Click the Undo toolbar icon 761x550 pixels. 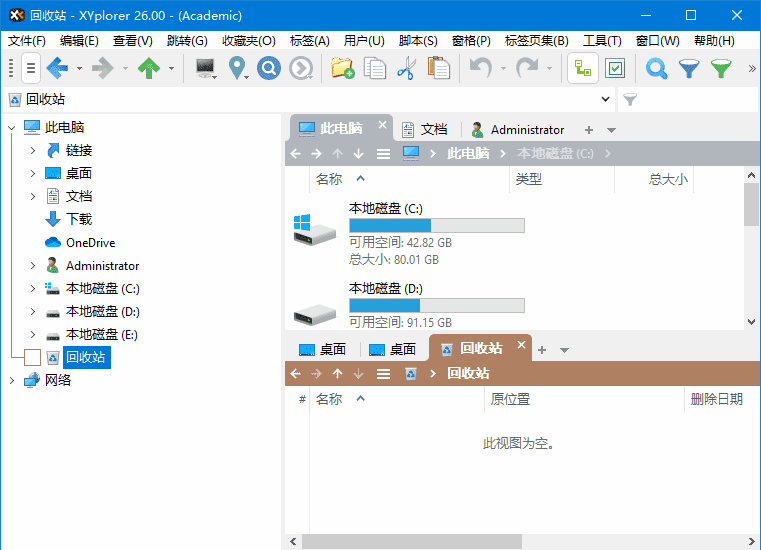pos(481,68)
